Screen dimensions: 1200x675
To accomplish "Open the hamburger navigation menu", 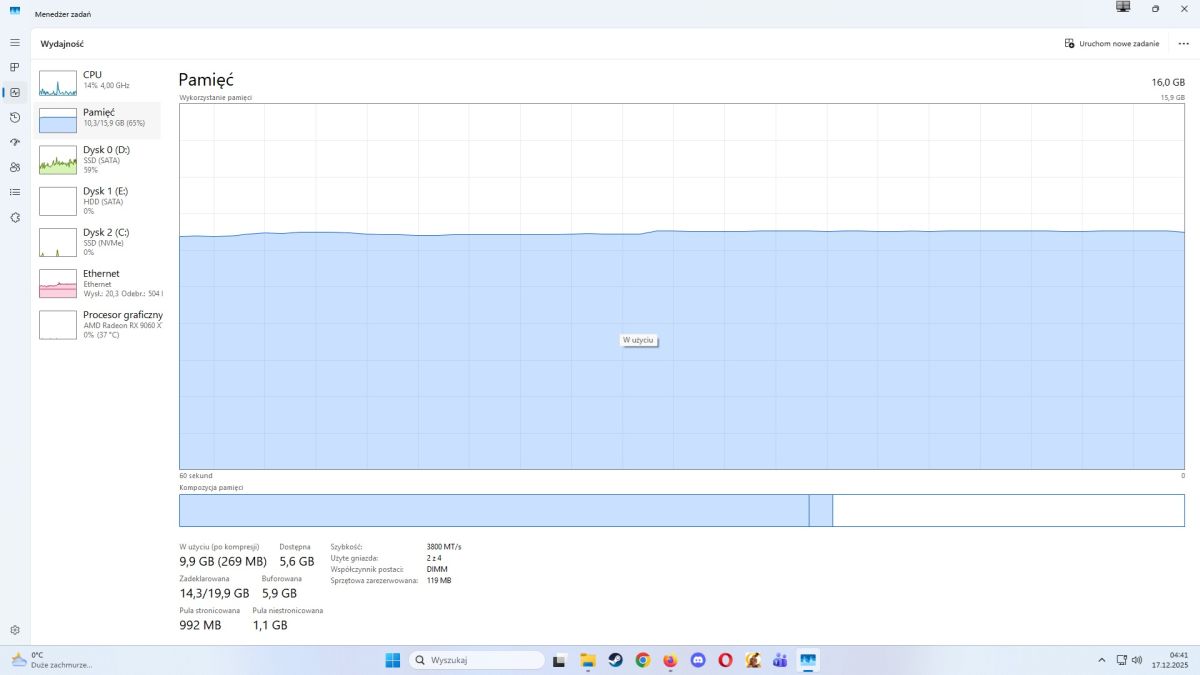I will point(15,43).
